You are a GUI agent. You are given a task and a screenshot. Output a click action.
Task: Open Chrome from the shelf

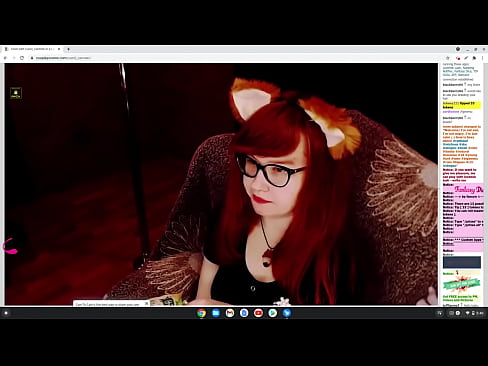(x=201, y=313)
